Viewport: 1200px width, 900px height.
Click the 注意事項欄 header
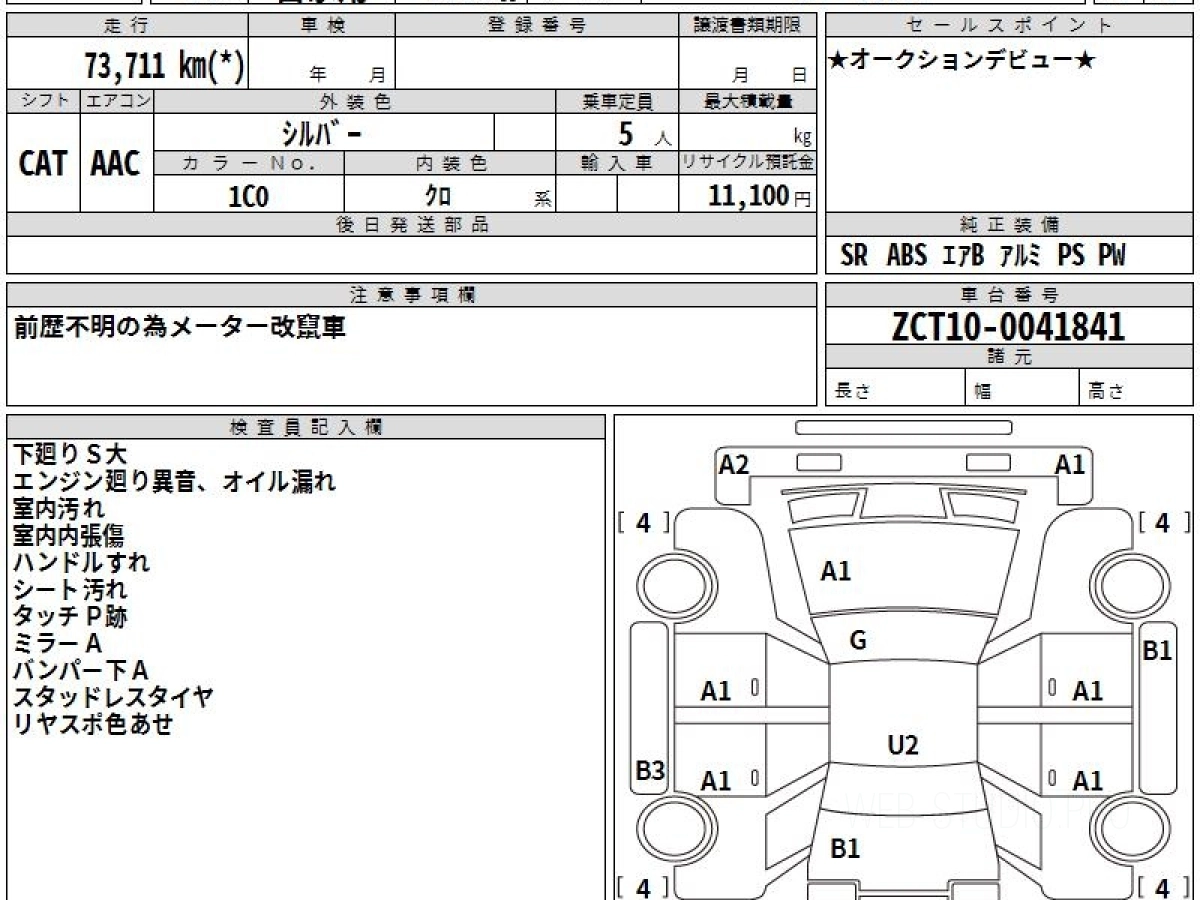(x=412, y=295)
